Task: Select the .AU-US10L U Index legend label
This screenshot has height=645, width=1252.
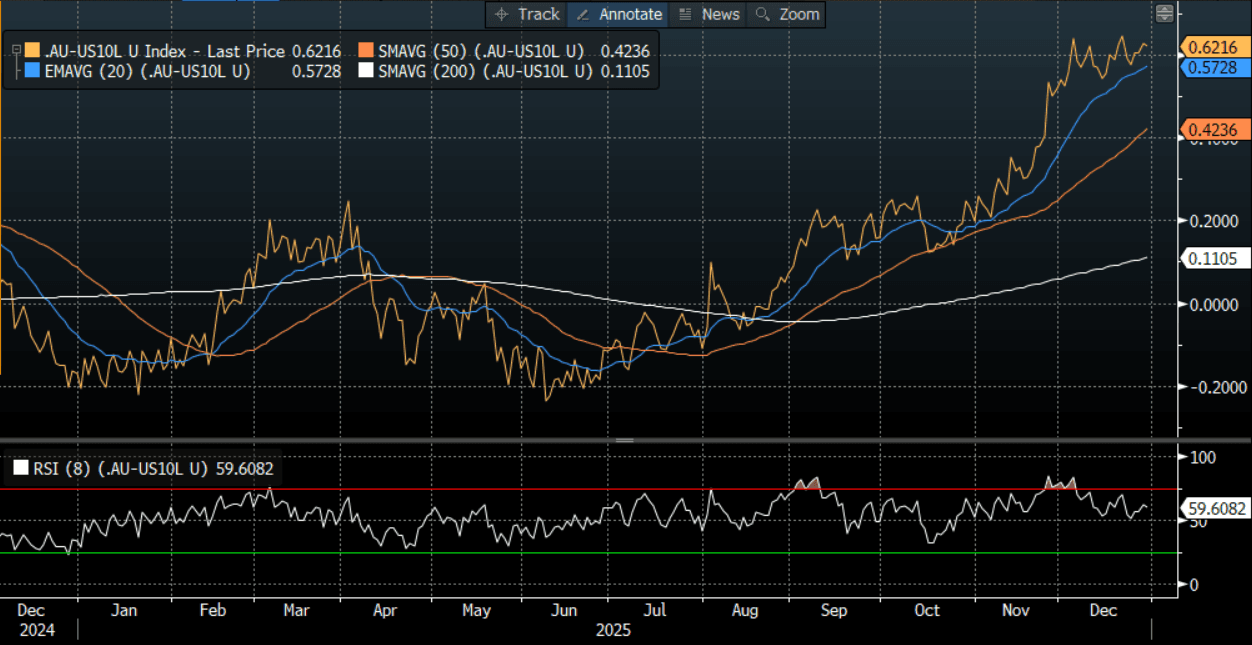Action: tap(121, 51)
